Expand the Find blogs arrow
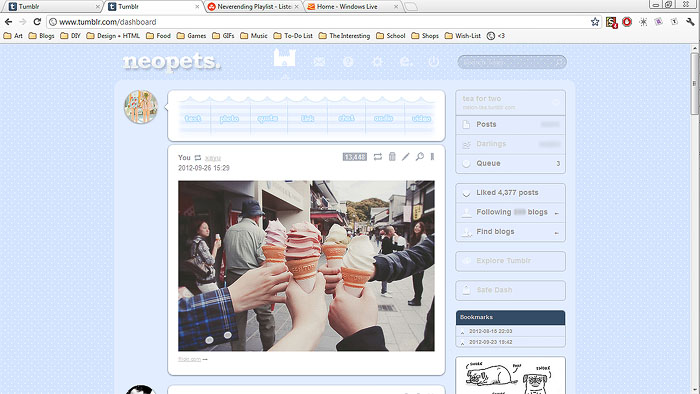Screen dimensions: 700x394 coord(556,232)
